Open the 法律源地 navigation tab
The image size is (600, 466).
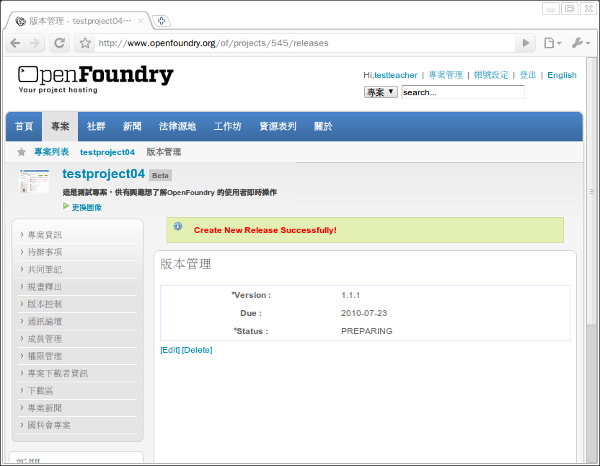(178, 126)
